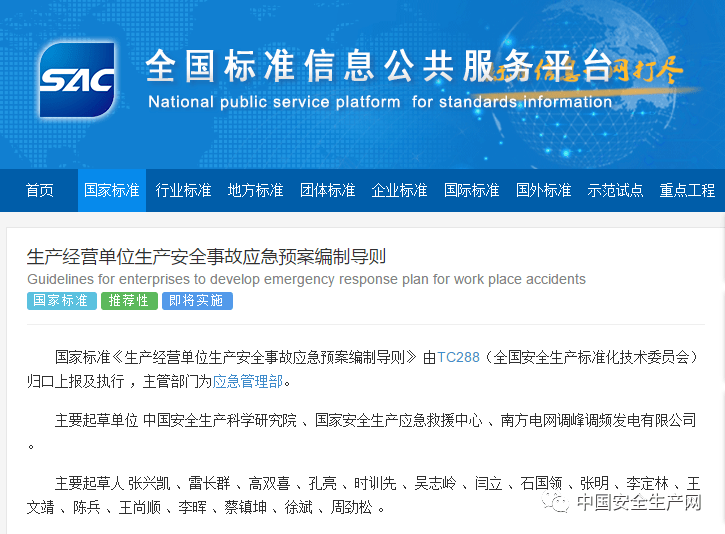Click the SAC logo icon
The image size is (725, 534).
point(77,80)
